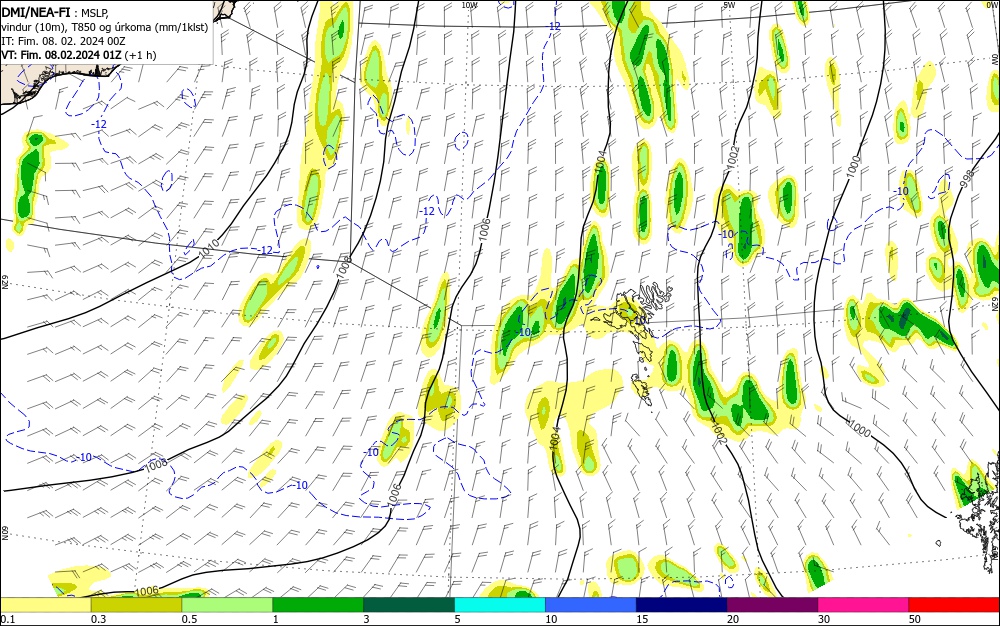Screen dimensions: 1000x626
Task: Click the navy 15–20 mm legend swatch
Action: [x=682, y=605]
